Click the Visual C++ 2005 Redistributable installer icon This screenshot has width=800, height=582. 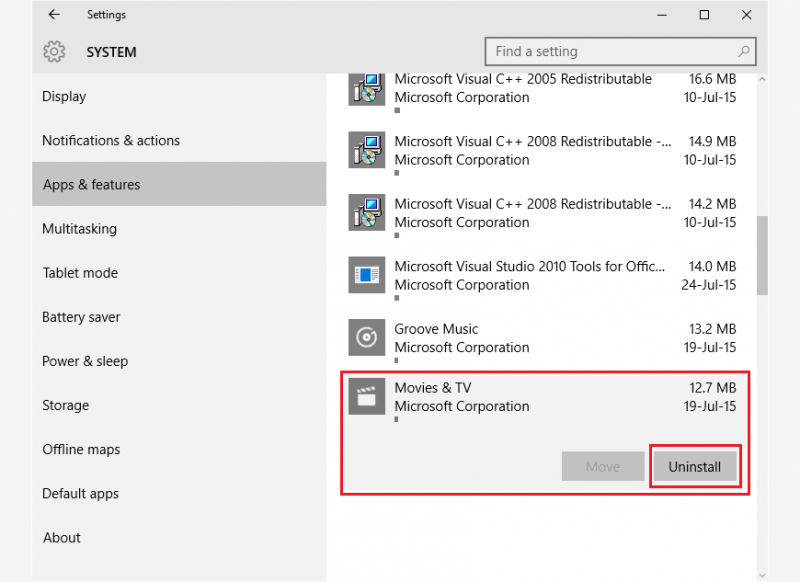coord(367,89)
